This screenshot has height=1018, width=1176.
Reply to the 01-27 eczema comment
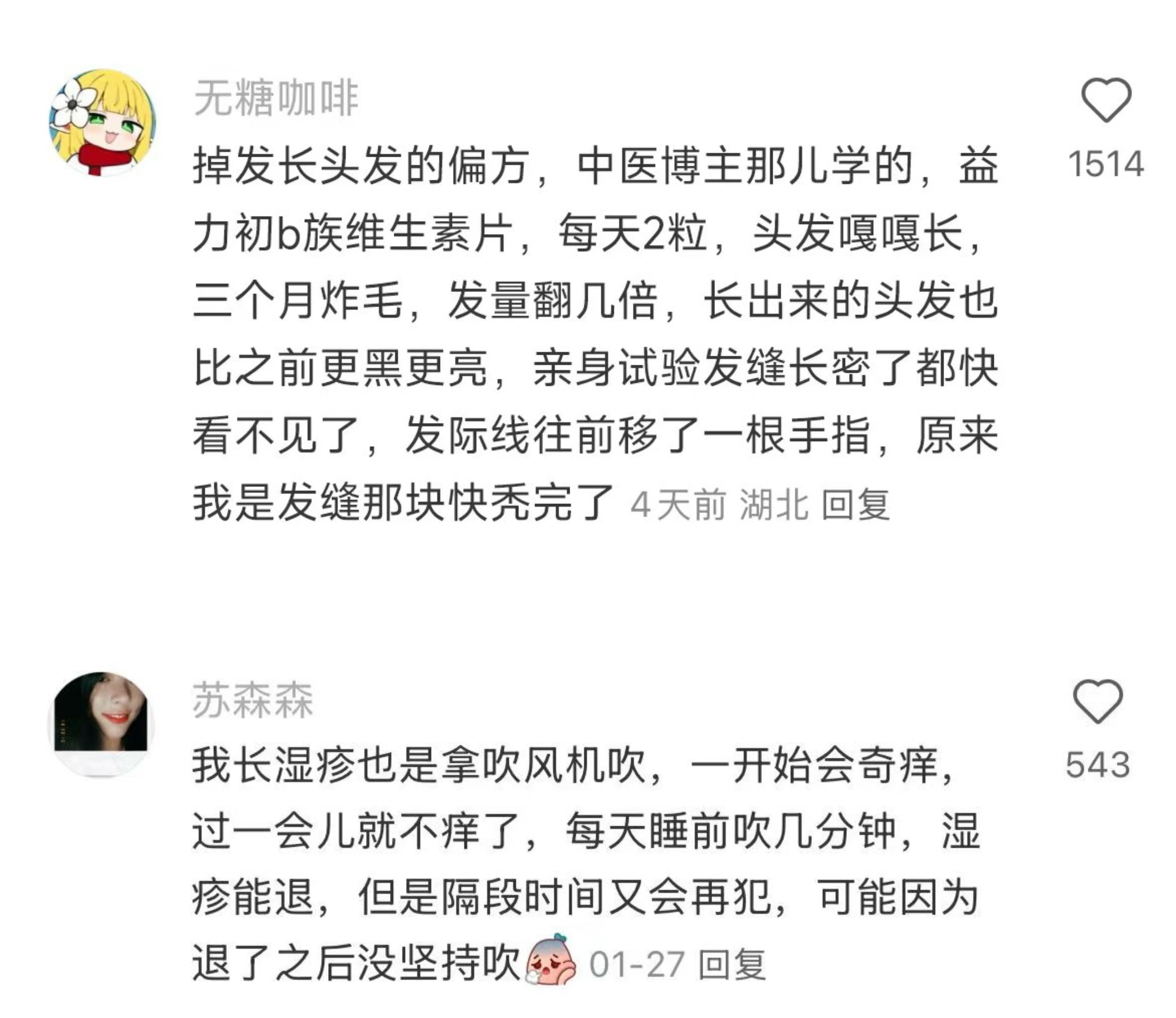click(x=733, y=965)
